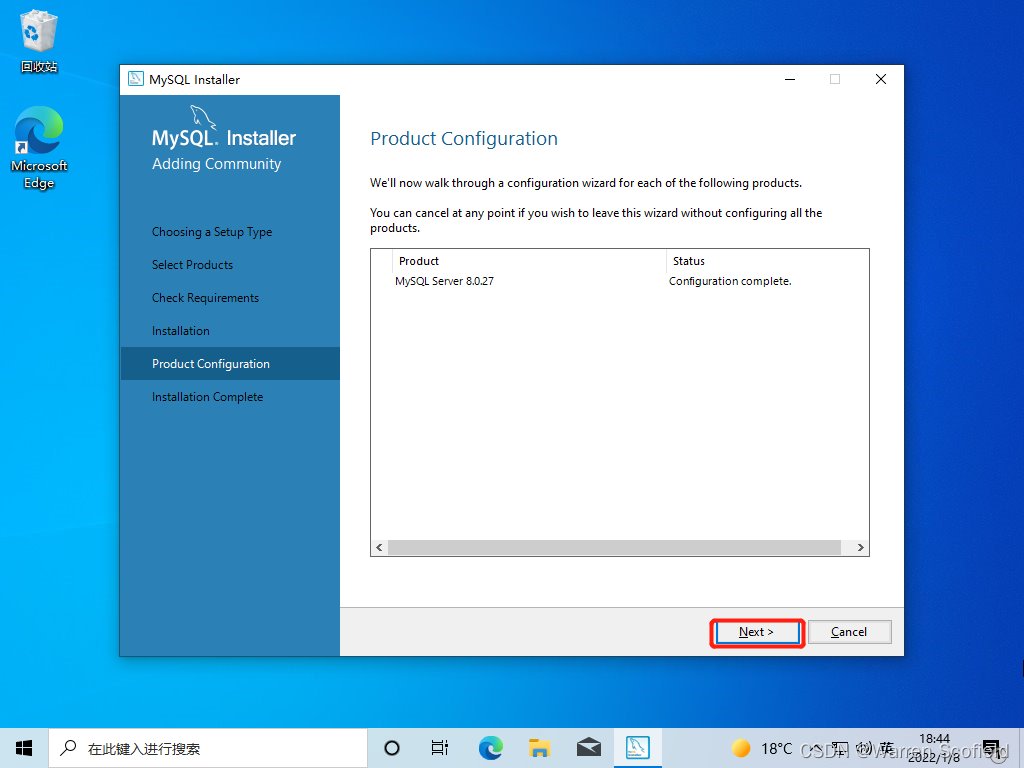The image size is (1024, 768).
Task: Click the Configuration complete status text
Action: pyautogui.click(x=730, y=281)
